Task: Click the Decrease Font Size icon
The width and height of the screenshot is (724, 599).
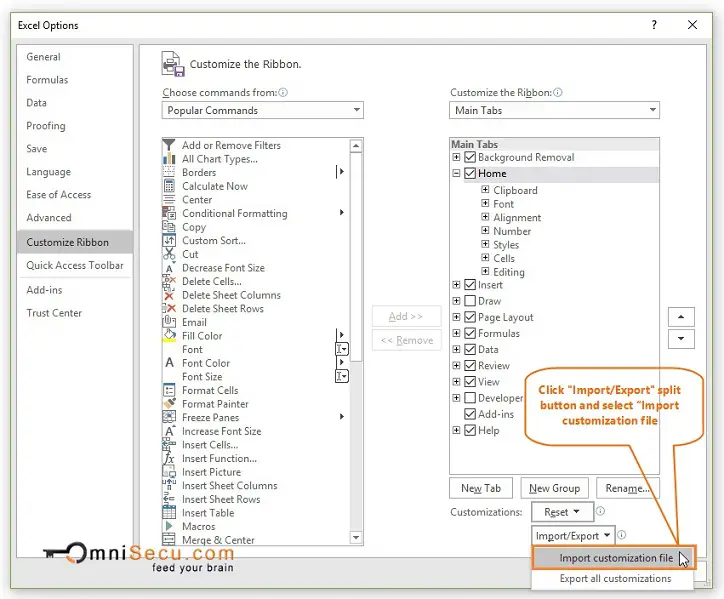Action: point(169,268)
